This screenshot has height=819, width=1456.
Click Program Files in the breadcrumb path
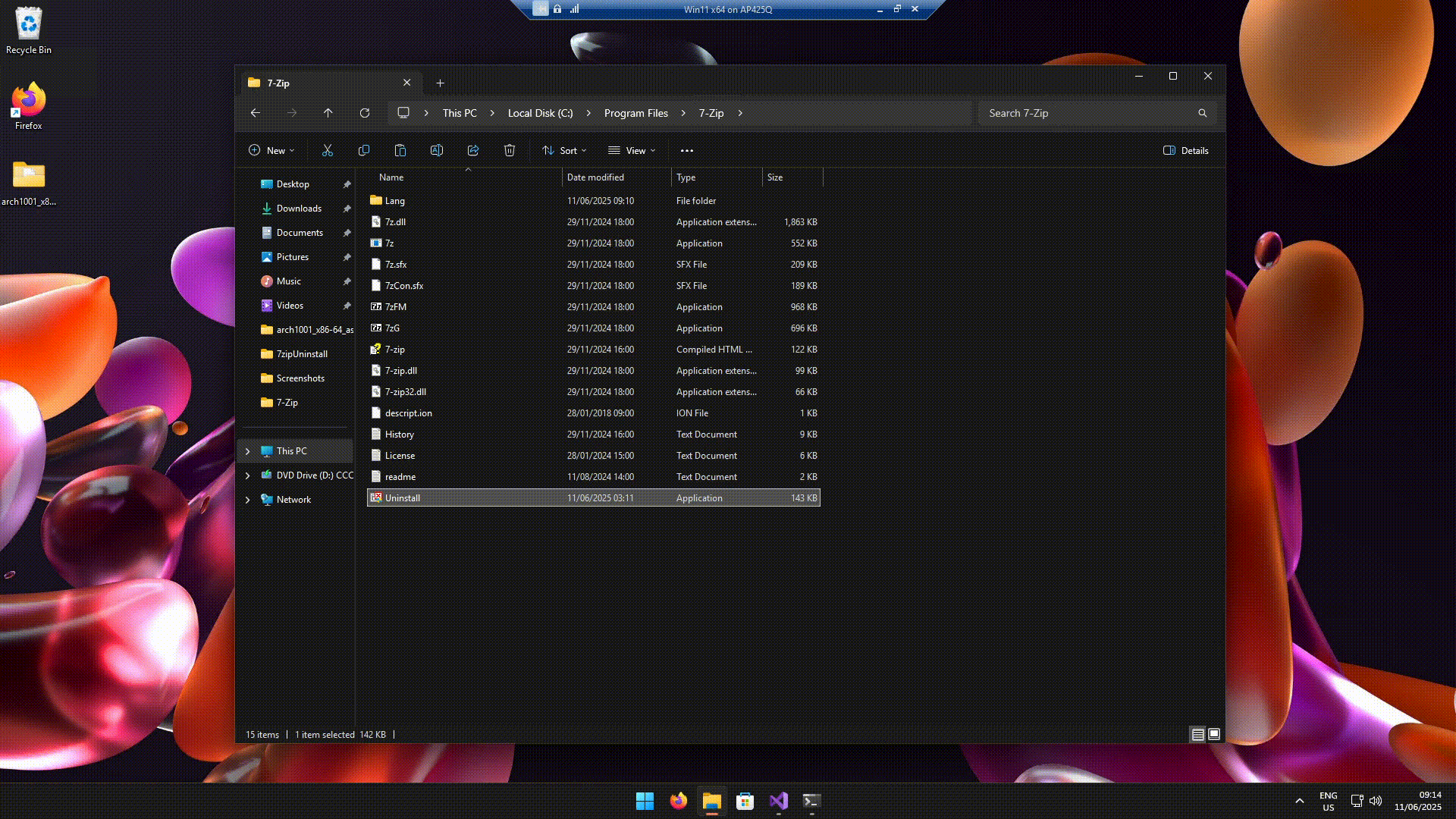click(x=635, y=113)
